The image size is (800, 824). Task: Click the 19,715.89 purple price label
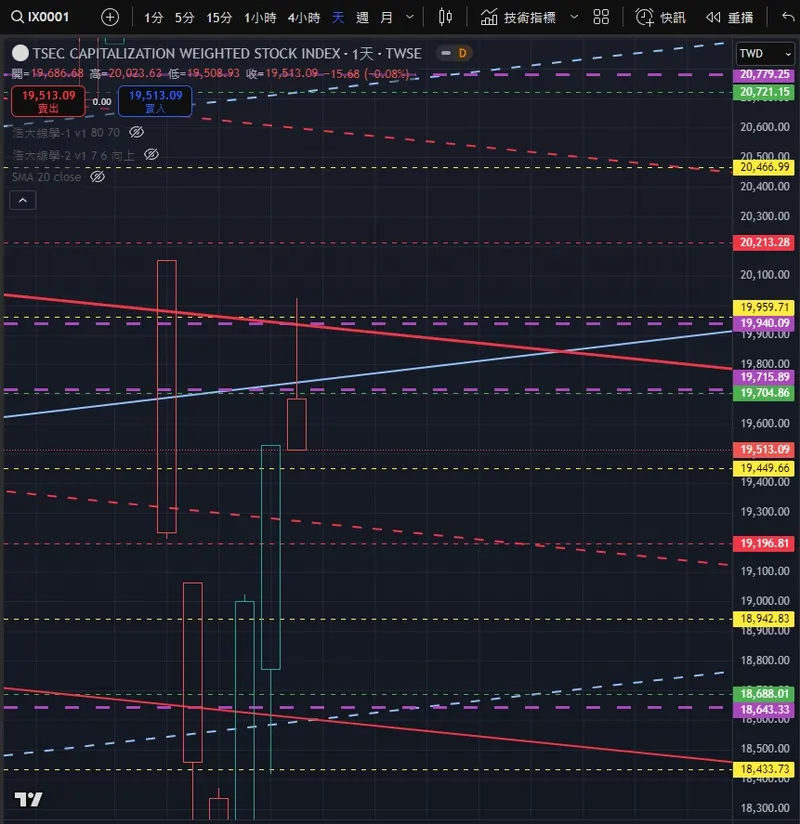[764, 377]
